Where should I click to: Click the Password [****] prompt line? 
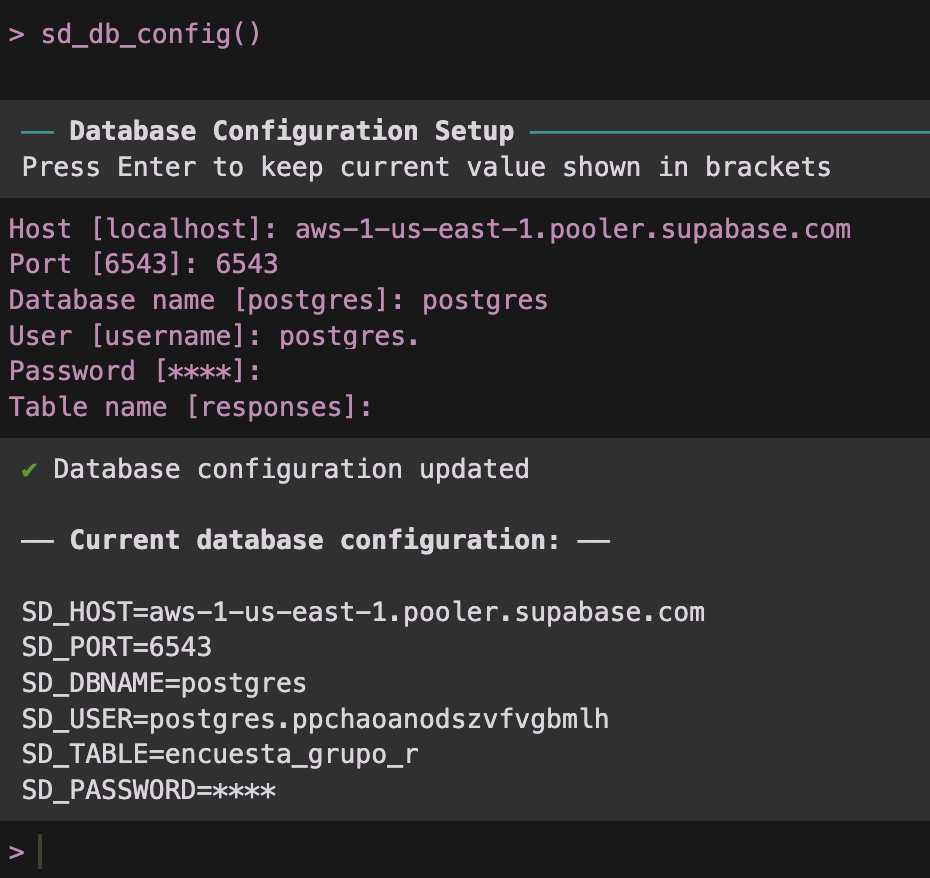coord(135,371)
